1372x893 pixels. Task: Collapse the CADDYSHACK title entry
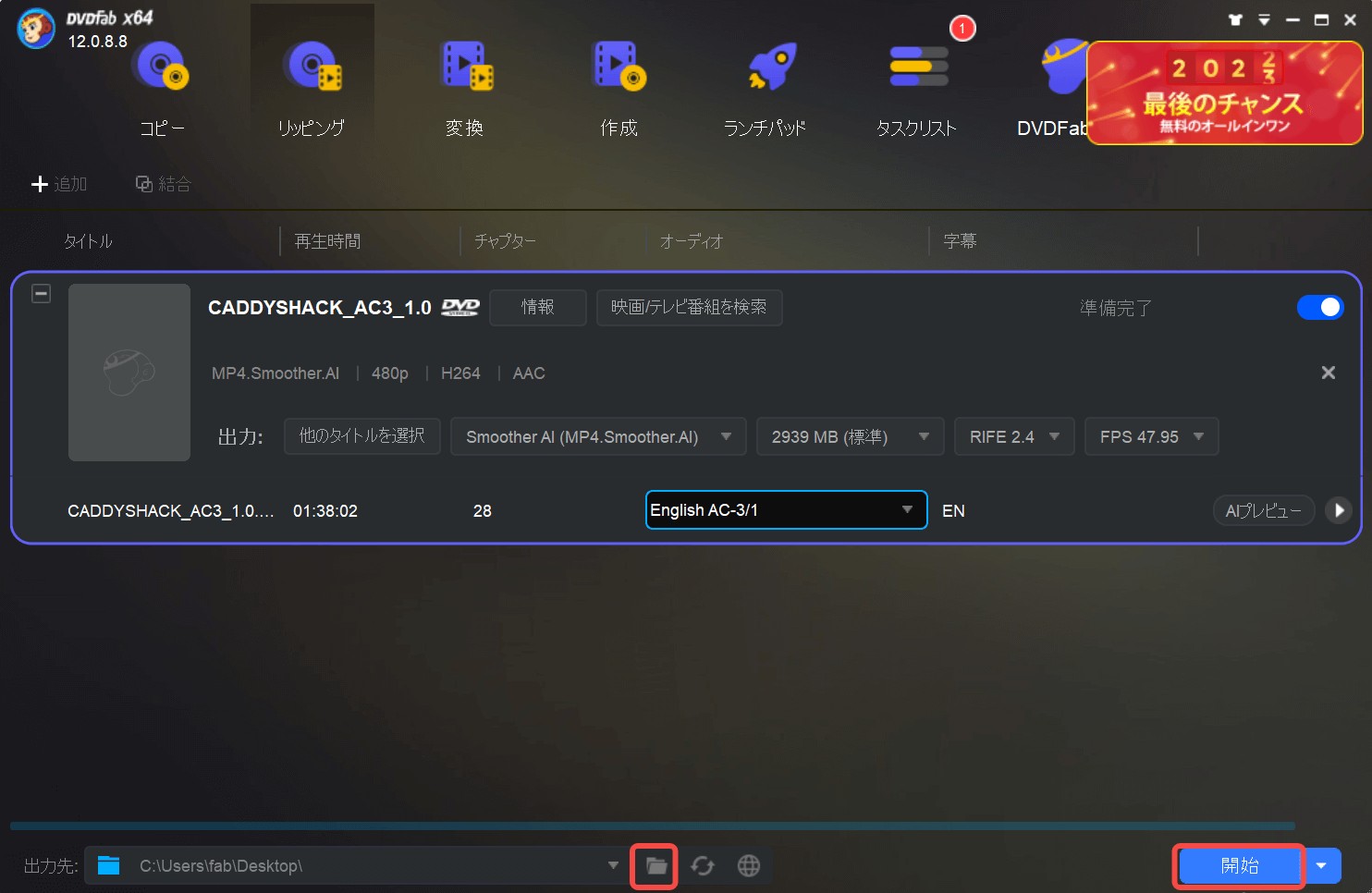point(41,294)
